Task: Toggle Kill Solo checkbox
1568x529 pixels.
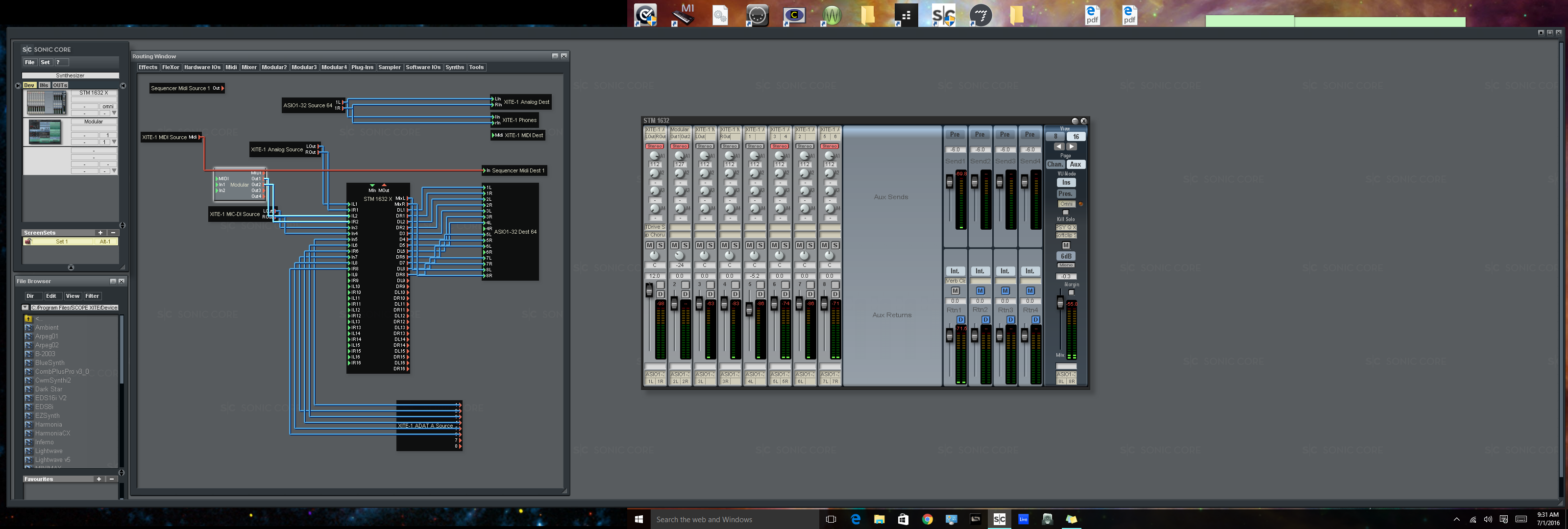Action: click(x=1065, y=213)
